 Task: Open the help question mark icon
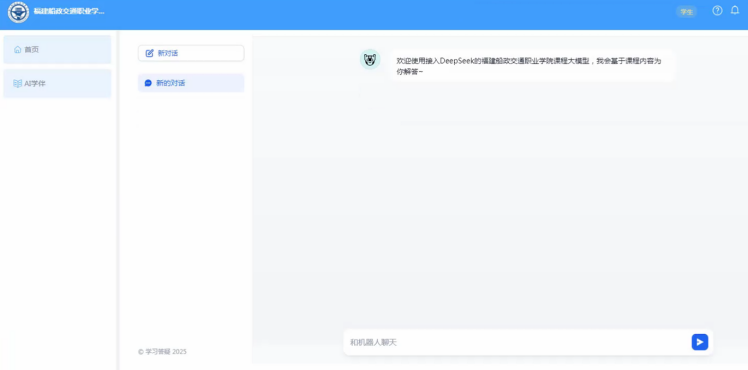click(x=717, y=10)
